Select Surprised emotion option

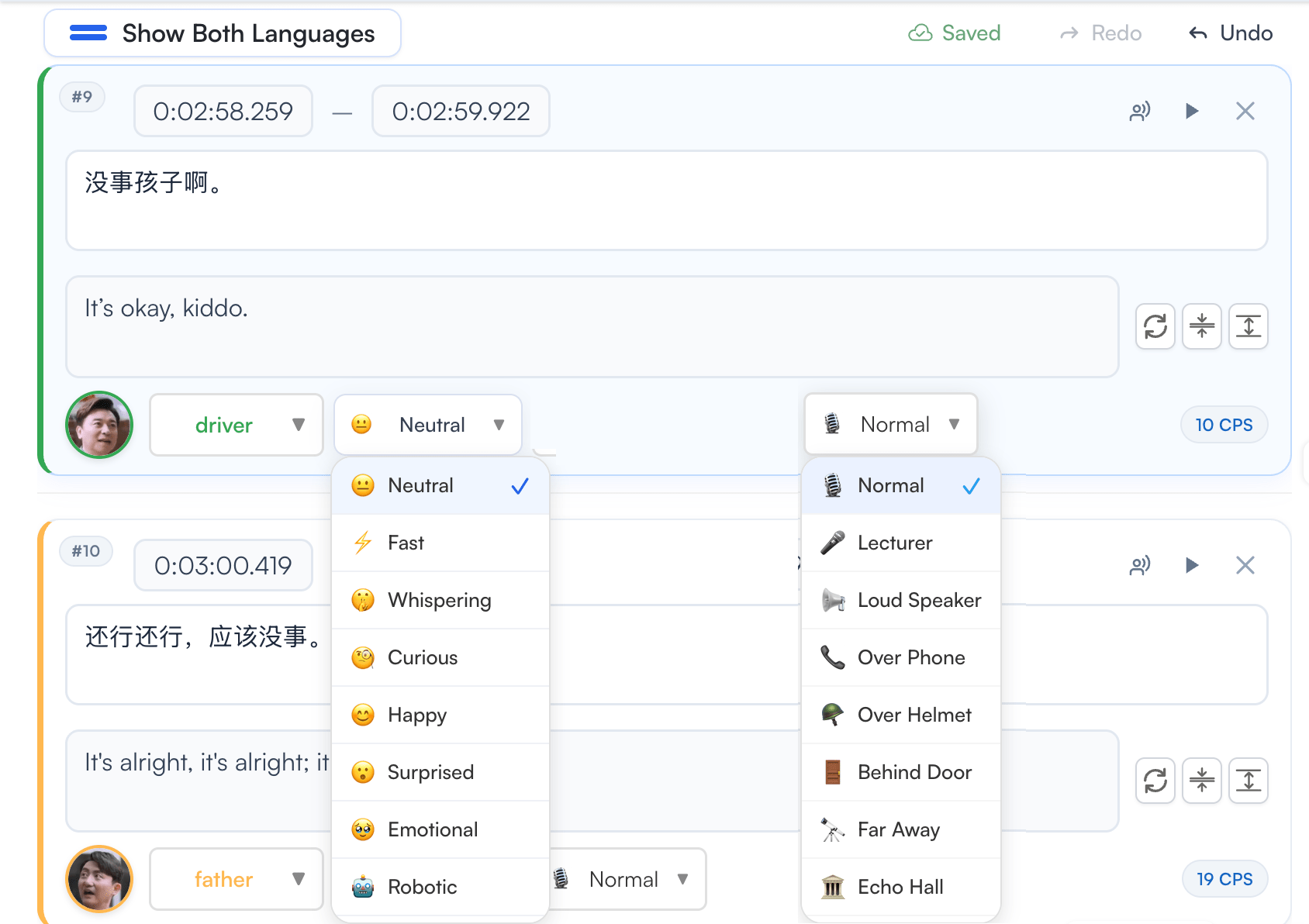point(440,772)
